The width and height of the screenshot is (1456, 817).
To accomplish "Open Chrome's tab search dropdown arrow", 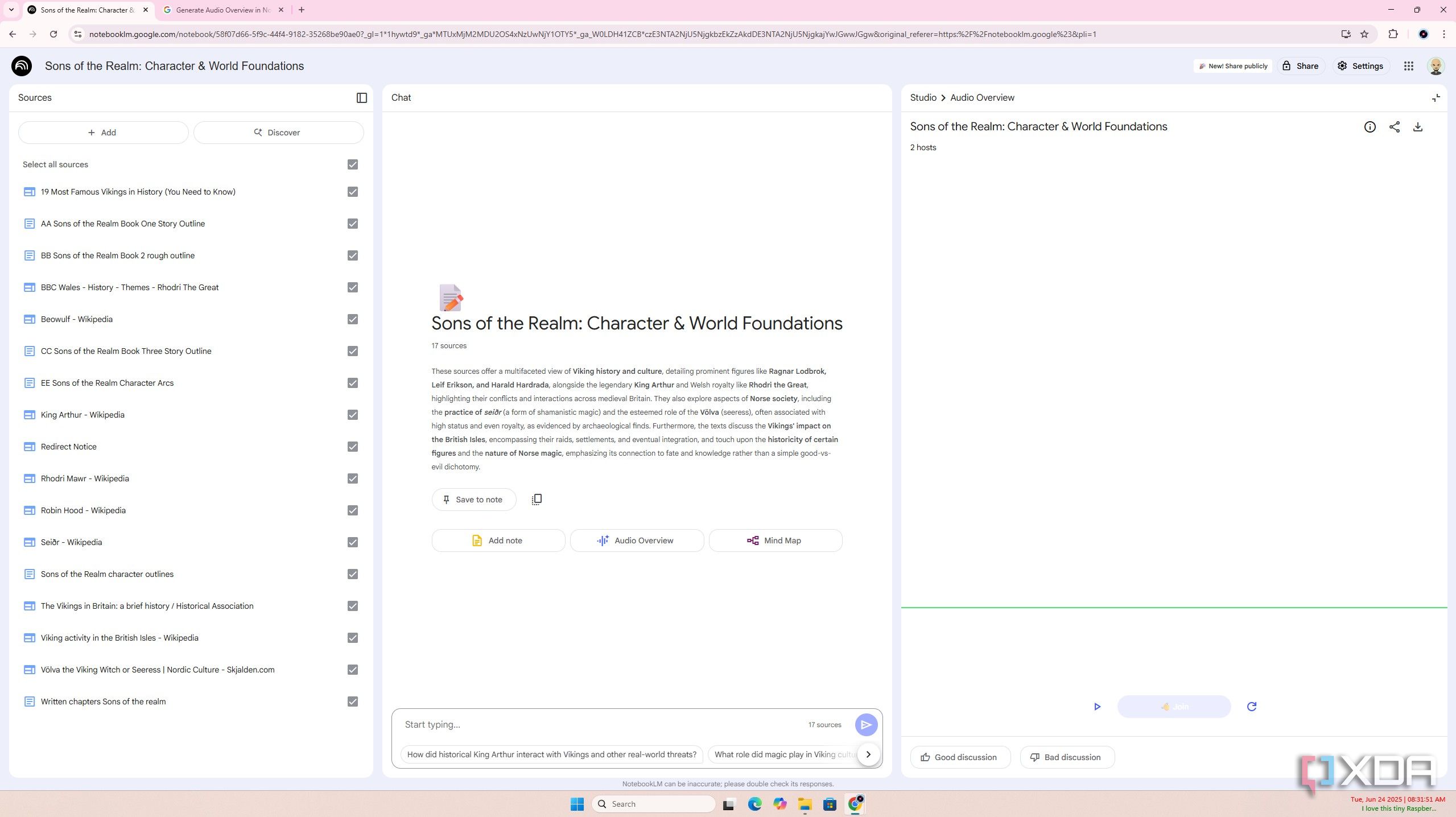I will coord(11,10).
